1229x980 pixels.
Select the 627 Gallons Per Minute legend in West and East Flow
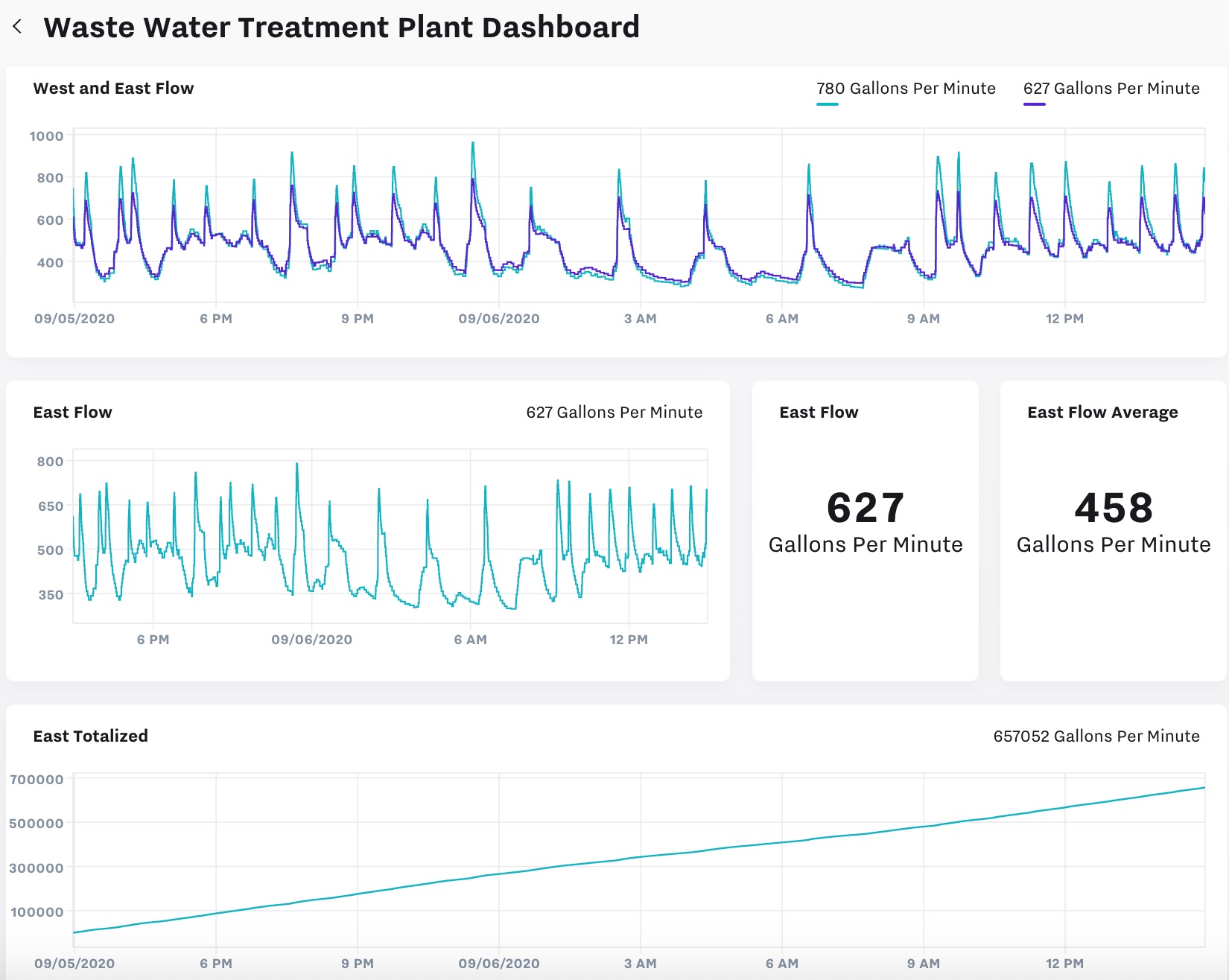click(x=1111, y=88)
